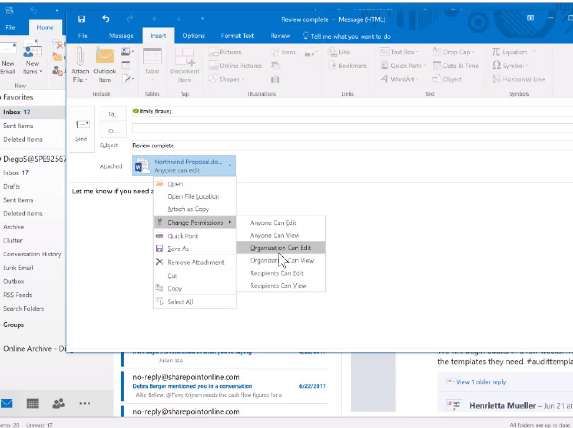This screenshot has width=573, height=428.
Task: Switch to Calendar view in navigation bar
Action: pos(33,404)
